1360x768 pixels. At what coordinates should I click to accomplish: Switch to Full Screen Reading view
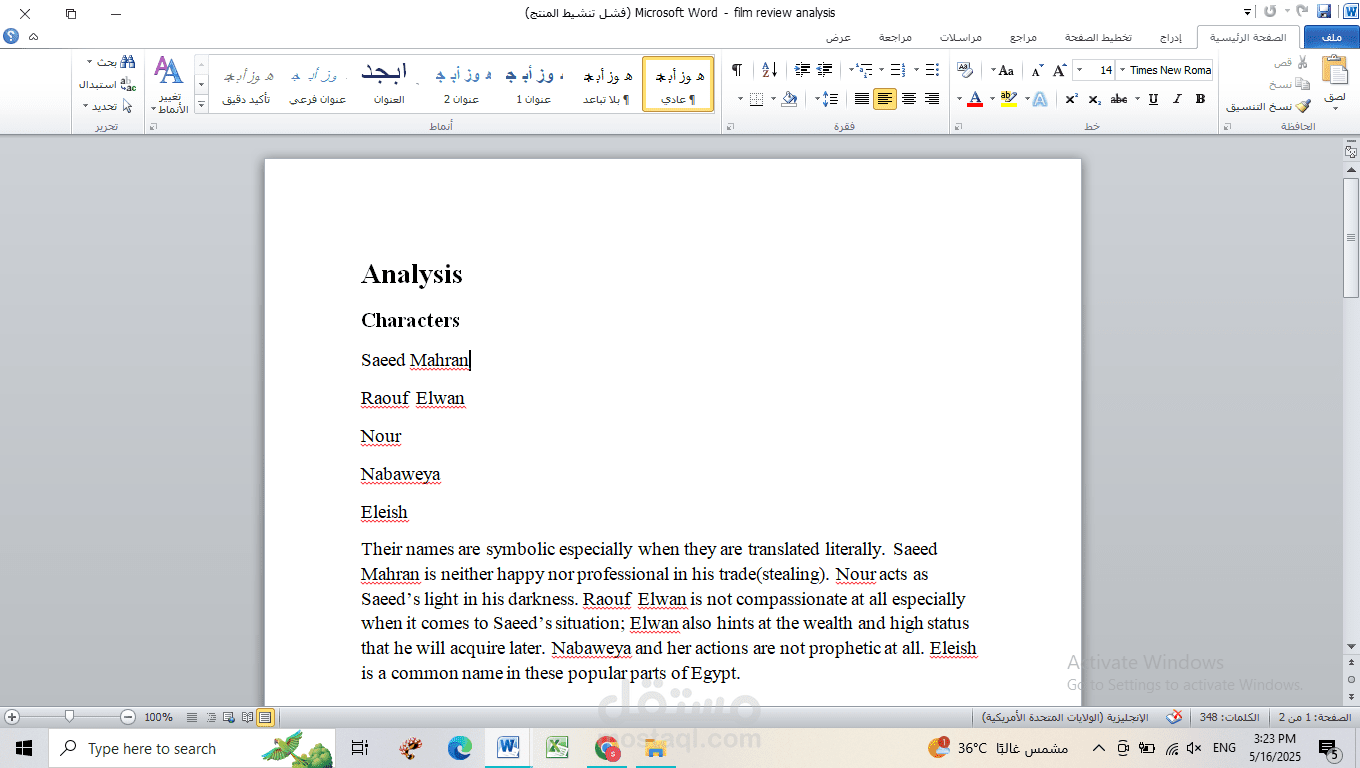246,717
